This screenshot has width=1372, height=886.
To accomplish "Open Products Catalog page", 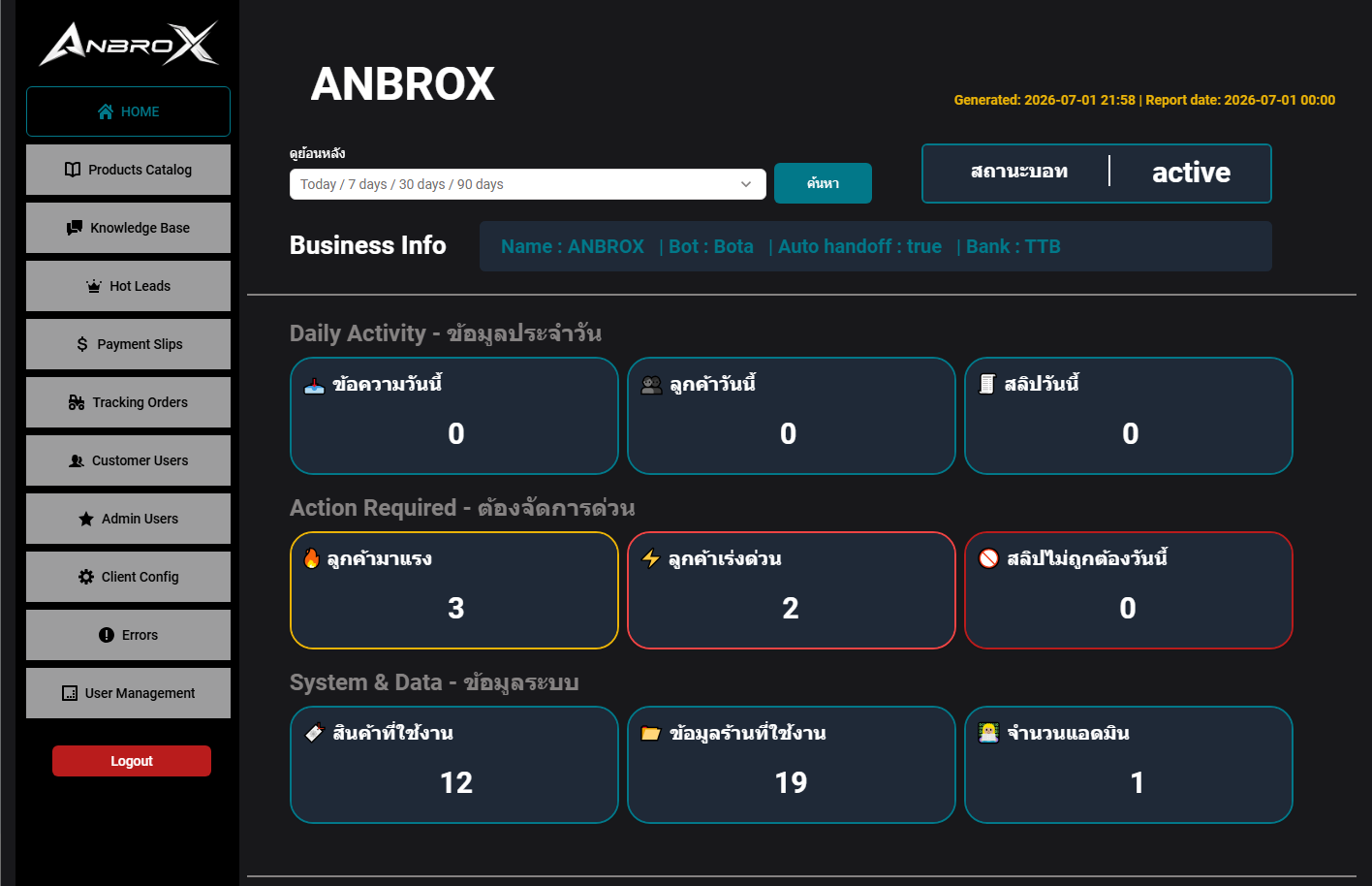I will (128, 170).
